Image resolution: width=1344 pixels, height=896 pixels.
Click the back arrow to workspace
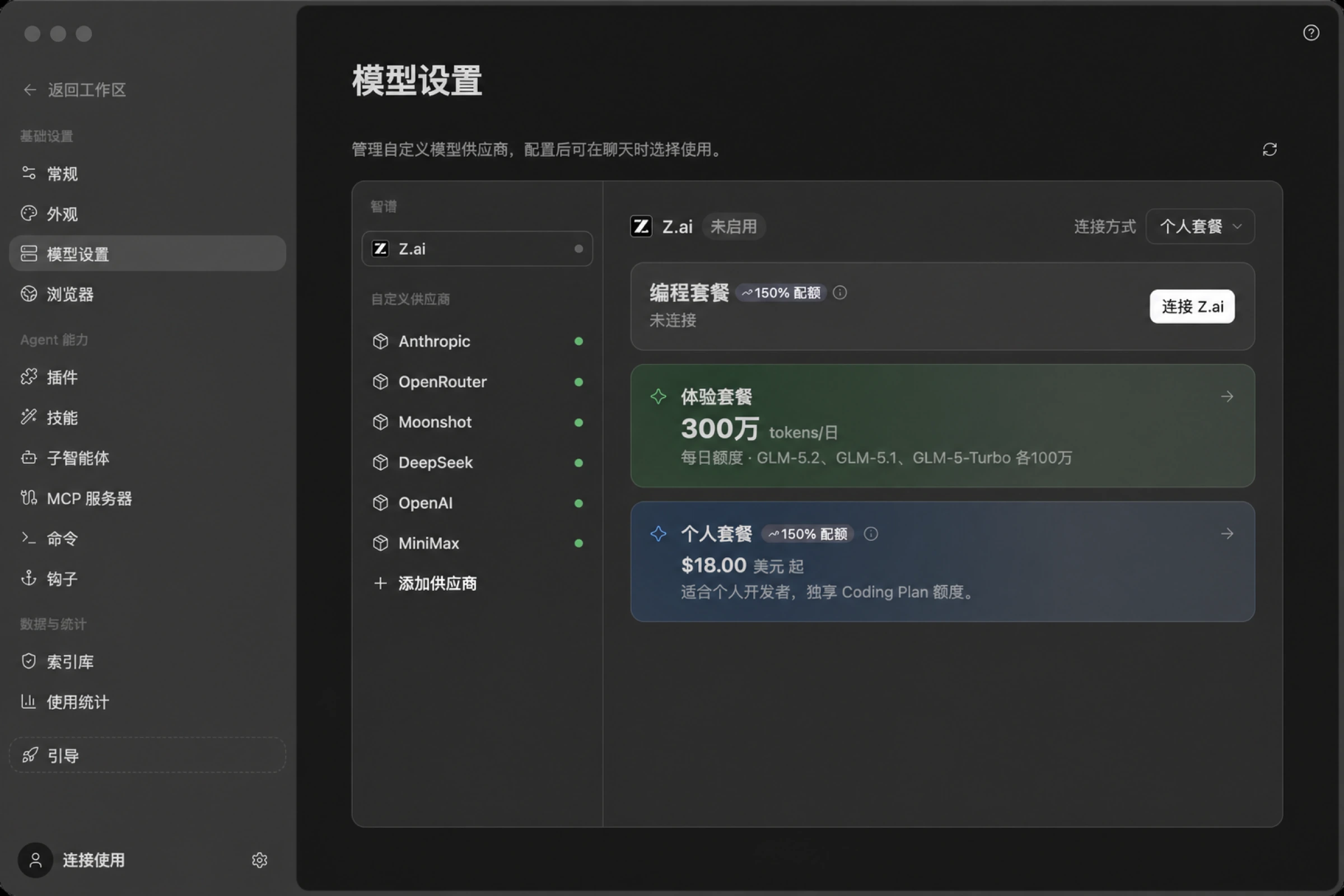30,90
